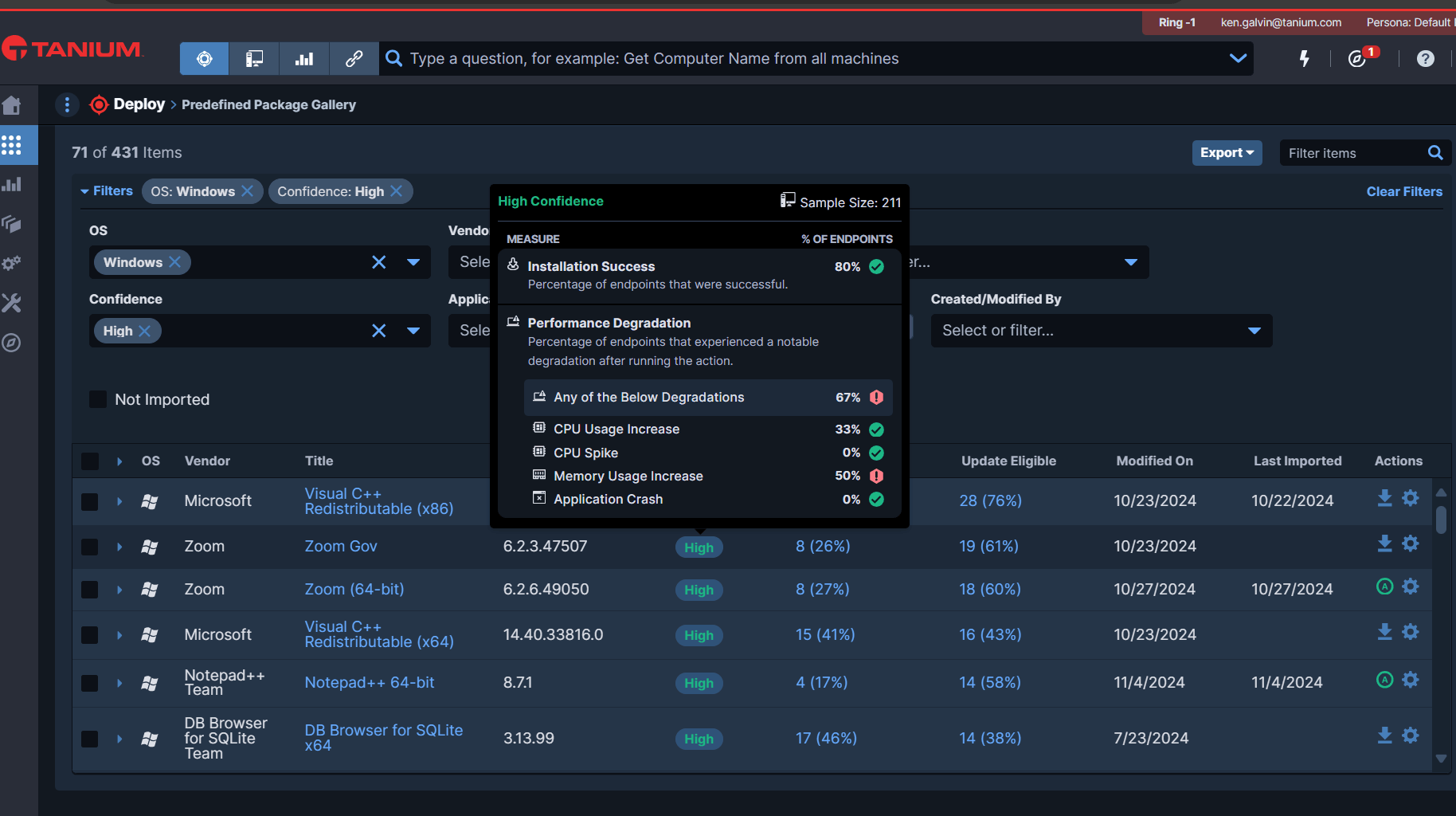
Task: Expand the Zoom Gov row details
Action: point(119,547)
